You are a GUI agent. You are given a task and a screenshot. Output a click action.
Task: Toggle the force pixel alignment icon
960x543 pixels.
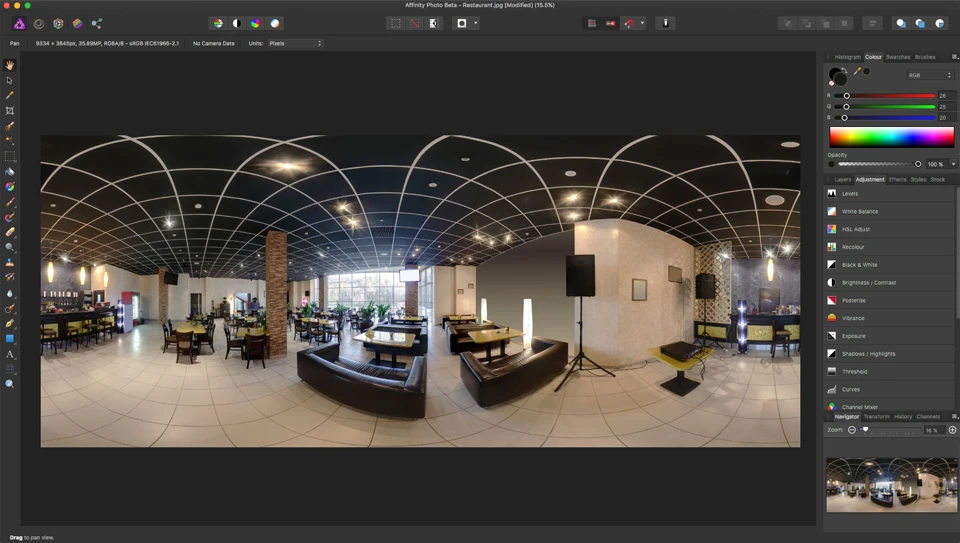click(x=610, y=23)
